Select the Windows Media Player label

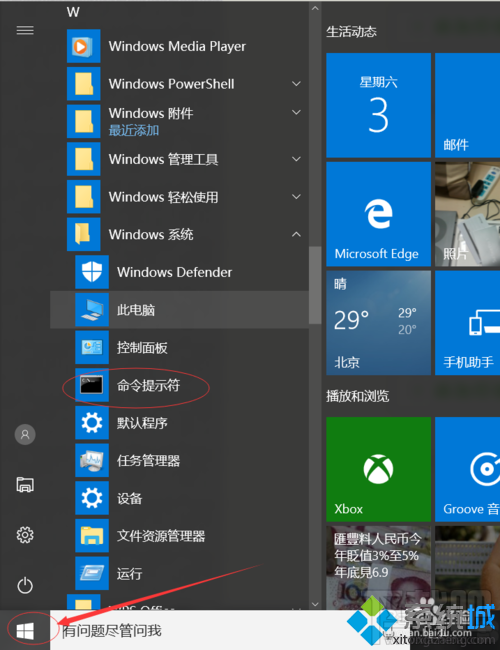coord(177,46)
